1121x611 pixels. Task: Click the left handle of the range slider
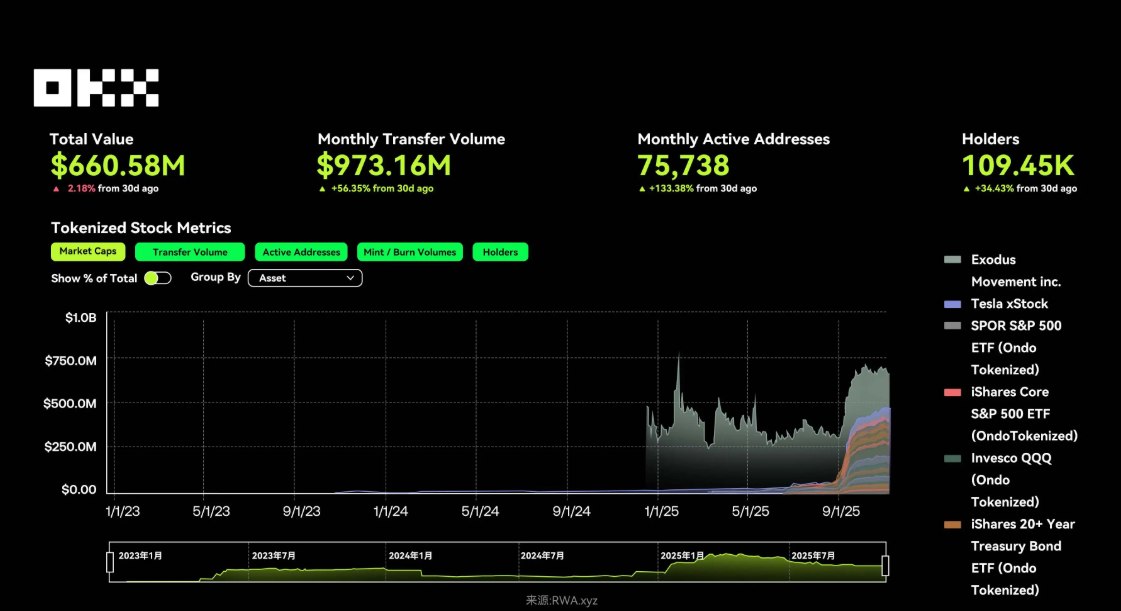pos(110,564)
